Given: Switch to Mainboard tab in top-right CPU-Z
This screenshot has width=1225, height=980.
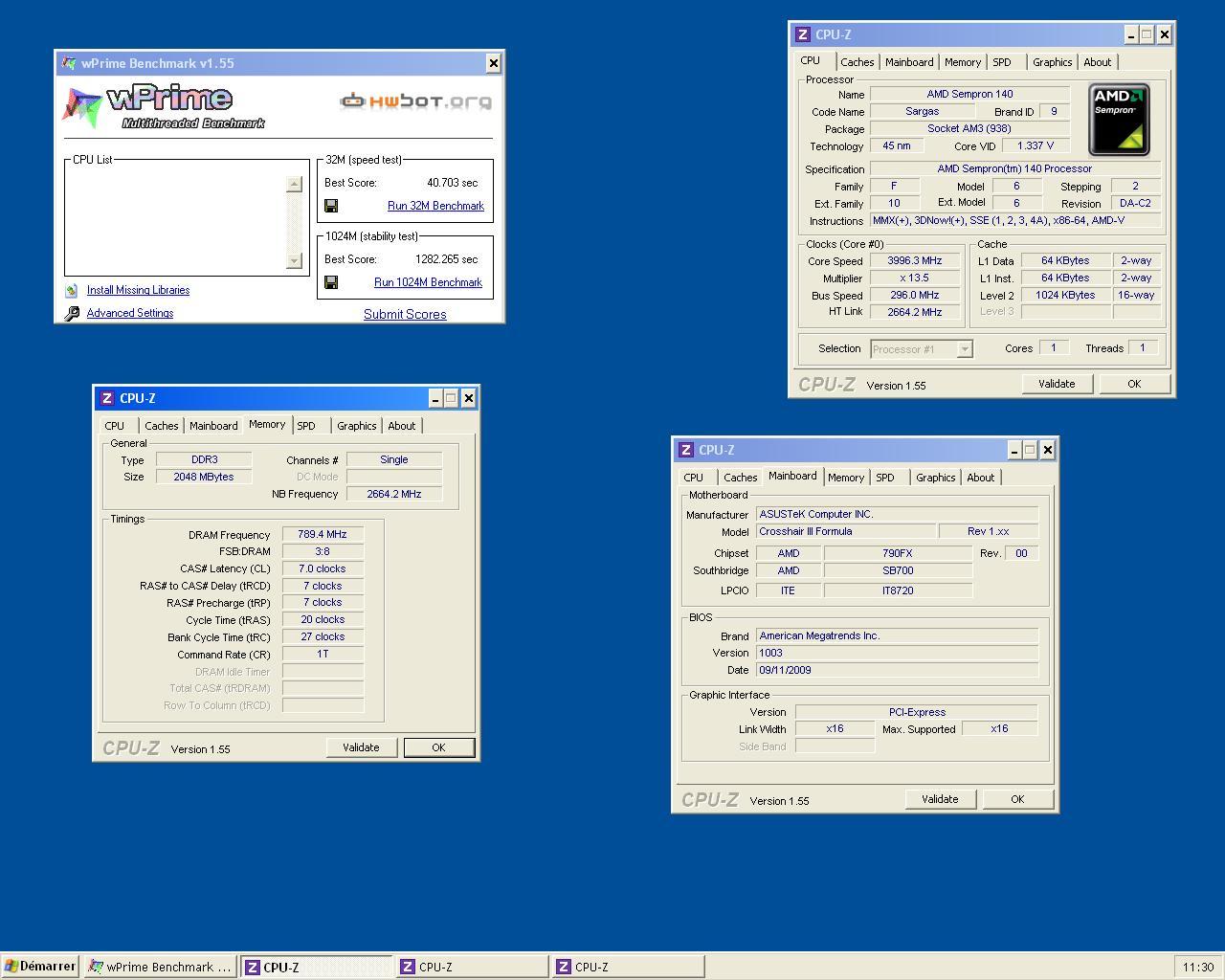Looking at the screenshot, I should tap(909, 62).
